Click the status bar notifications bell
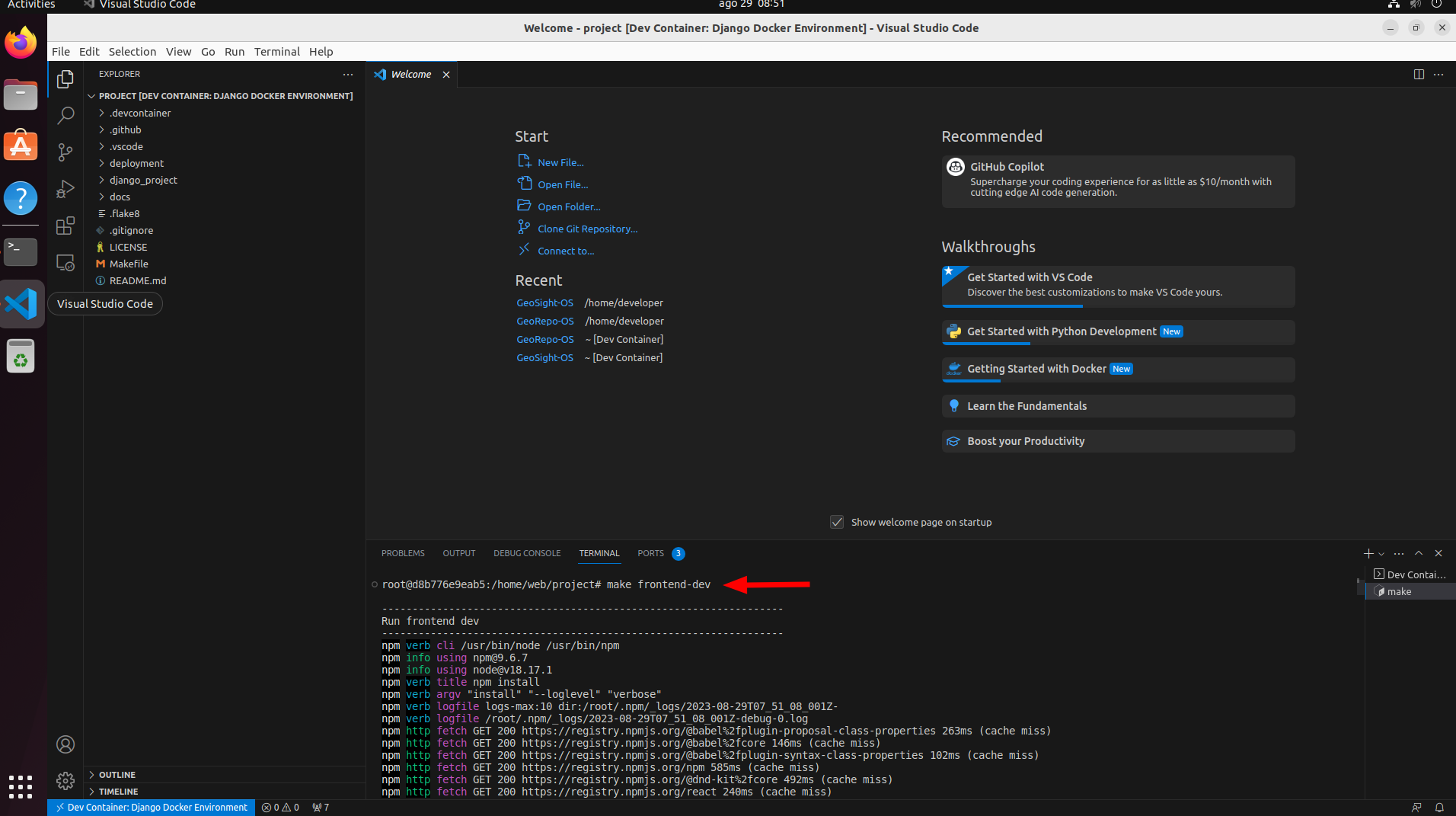Viewport: 1456px width, 816px height. (x=1439, y=808)
